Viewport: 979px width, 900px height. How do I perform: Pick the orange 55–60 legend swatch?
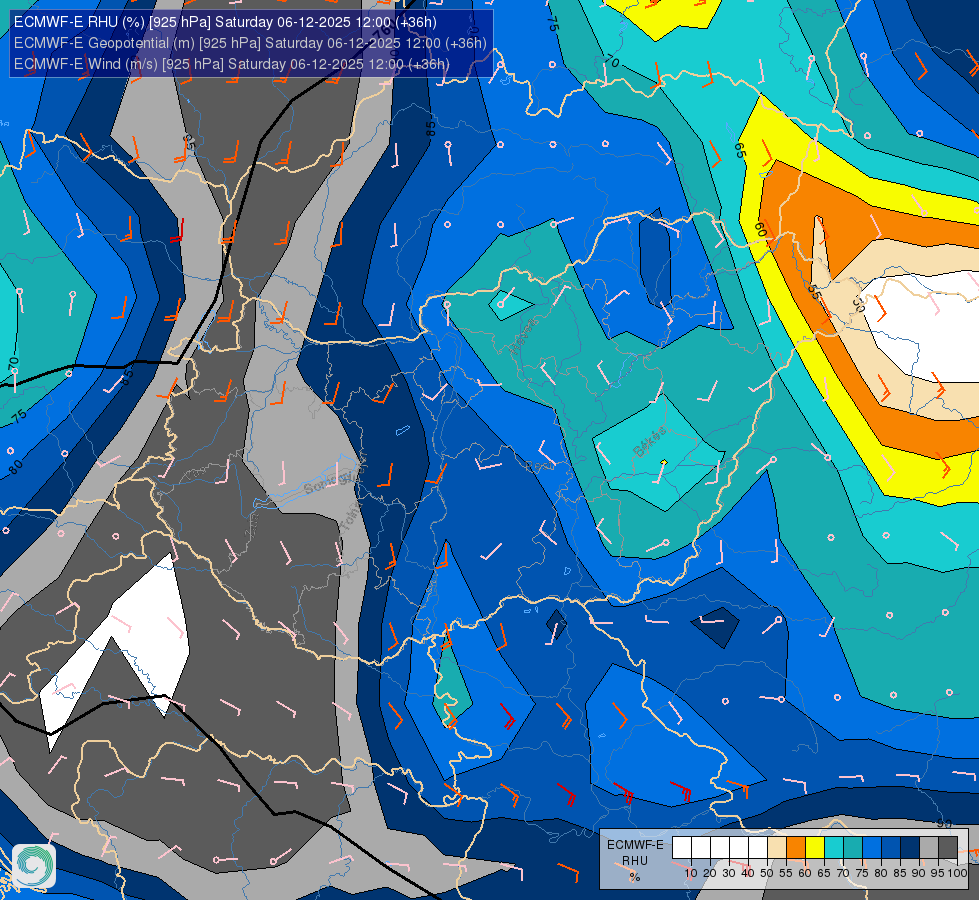[796, 848]
